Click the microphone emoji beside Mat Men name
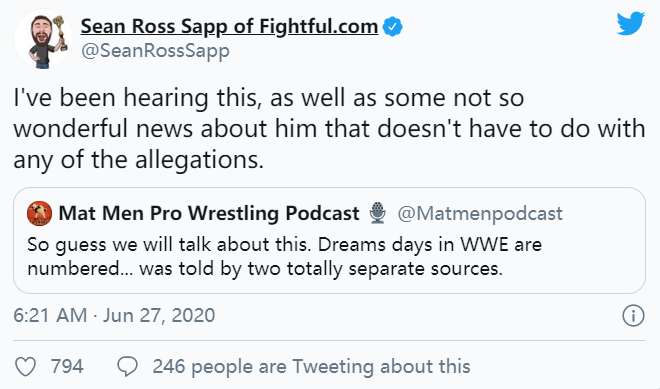The image size is (660, 389). click(x=378, y=213)
